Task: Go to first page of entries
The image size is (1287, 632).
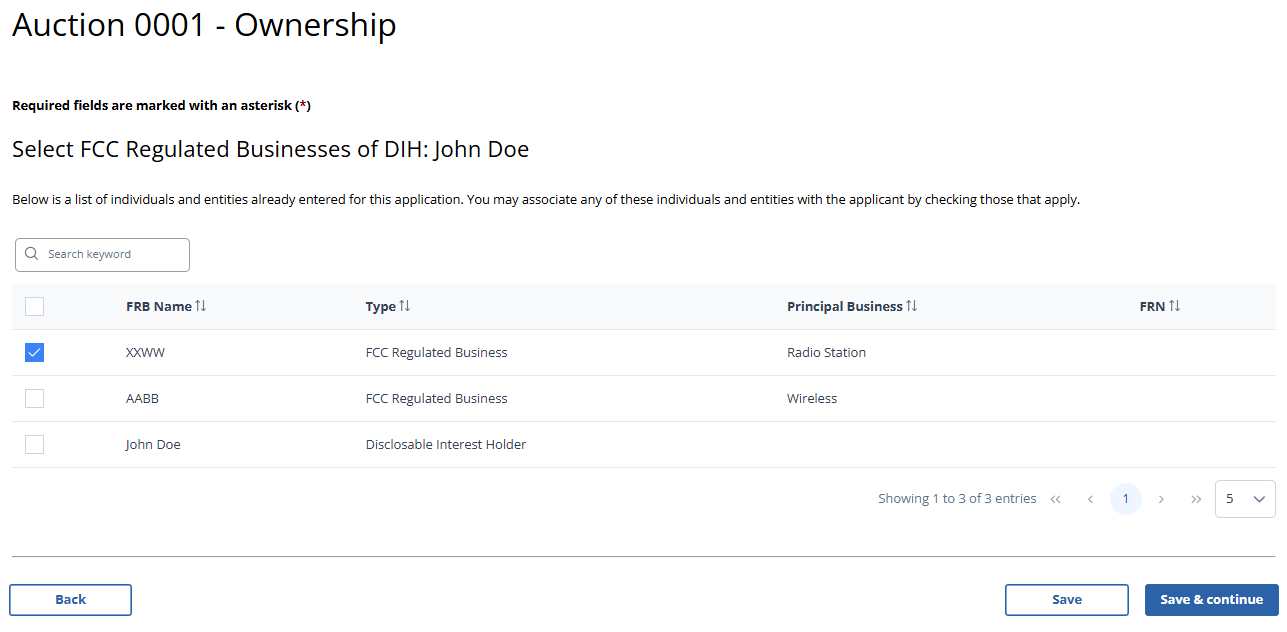Action: tap(1055, 499)
